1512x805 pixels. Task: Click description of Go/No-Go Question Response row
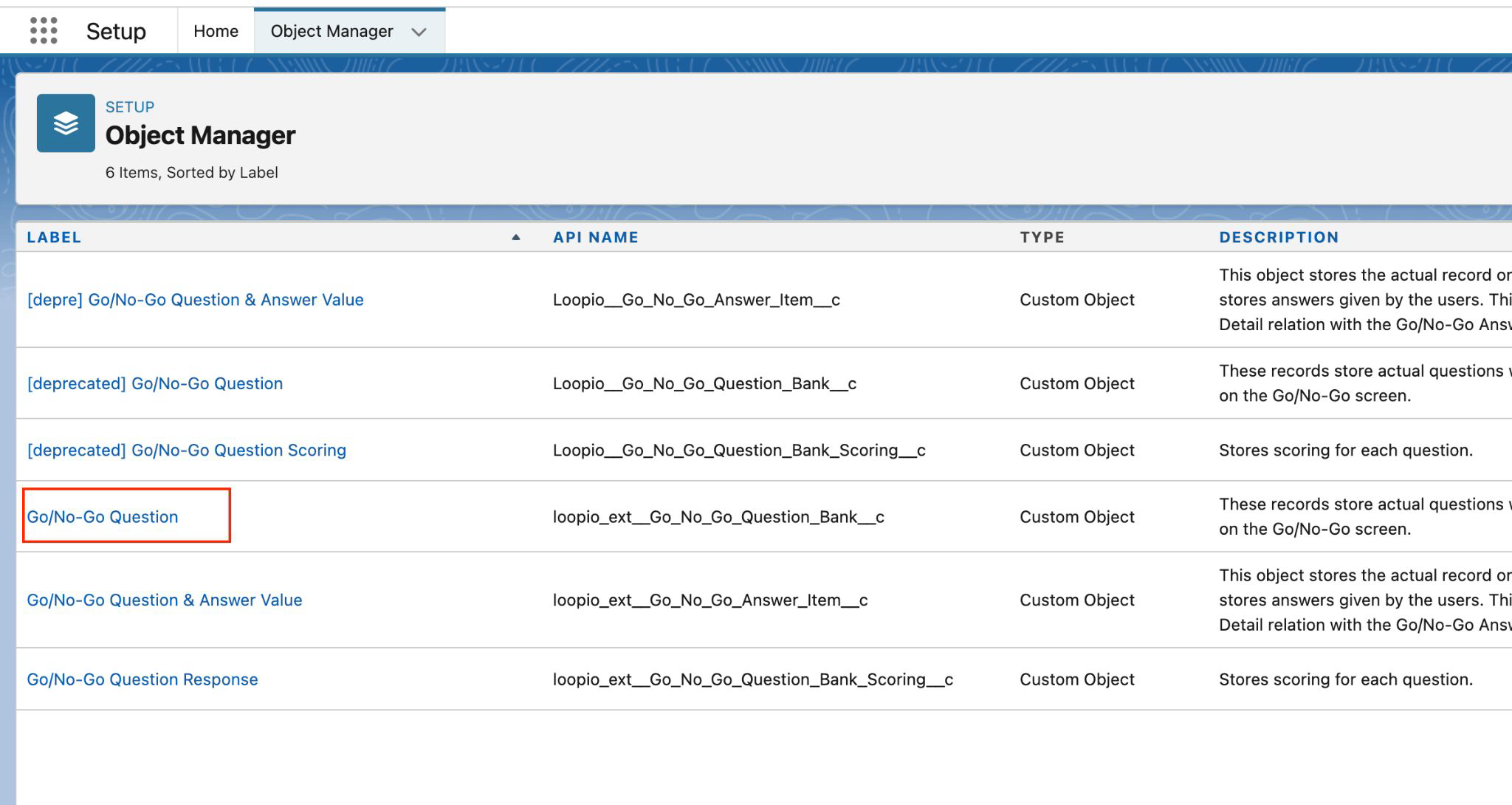coord(1346,679)
